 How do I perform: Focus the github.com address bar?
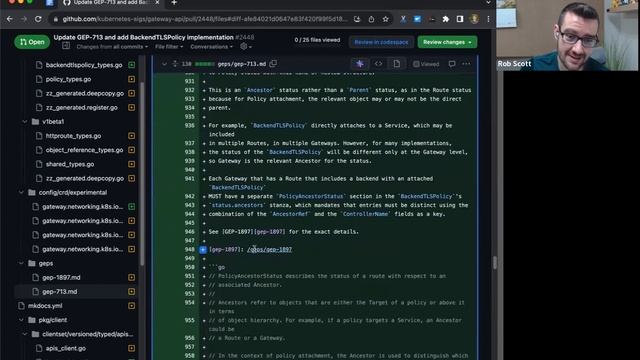coord(204,19)
